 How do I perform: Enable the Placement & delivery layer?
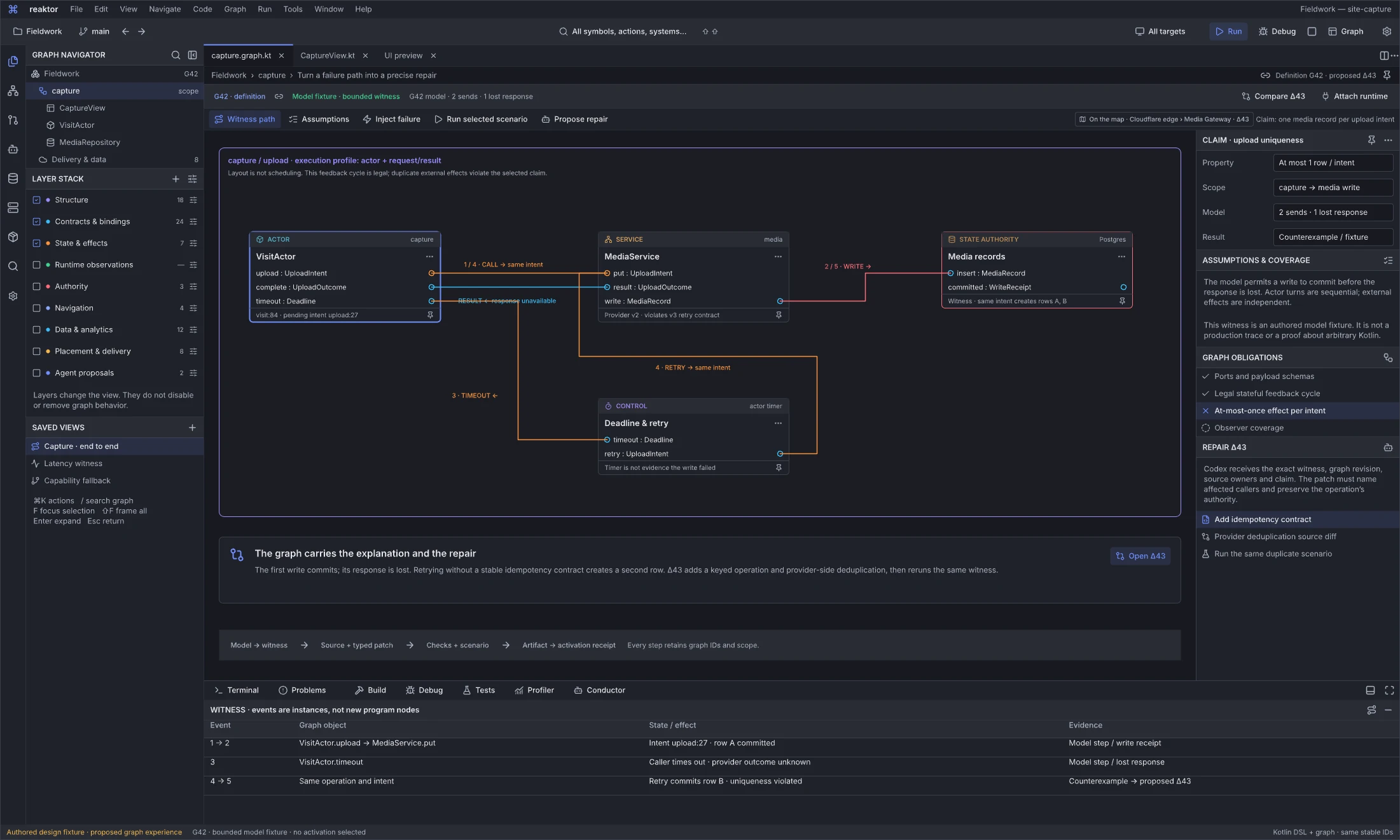pyautogui.click(x=36, y=352)
